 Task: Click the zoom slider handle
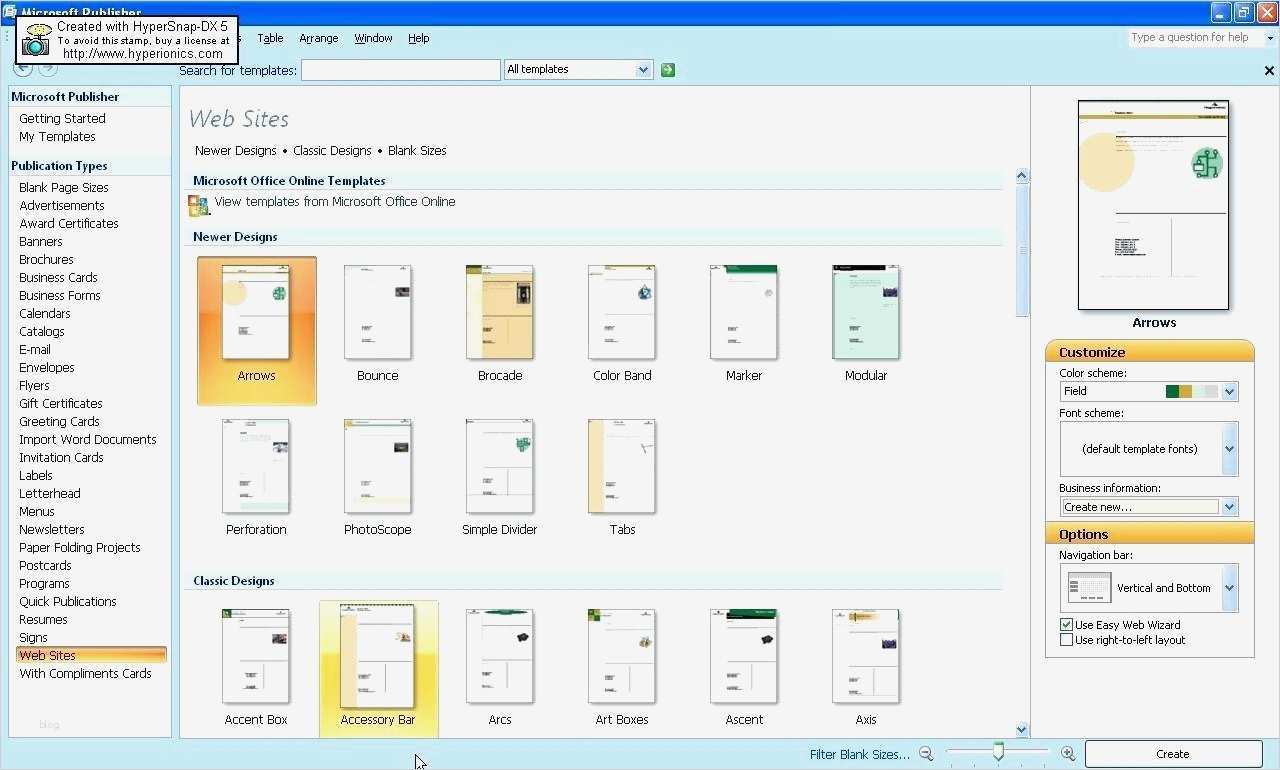pos(998,752)
